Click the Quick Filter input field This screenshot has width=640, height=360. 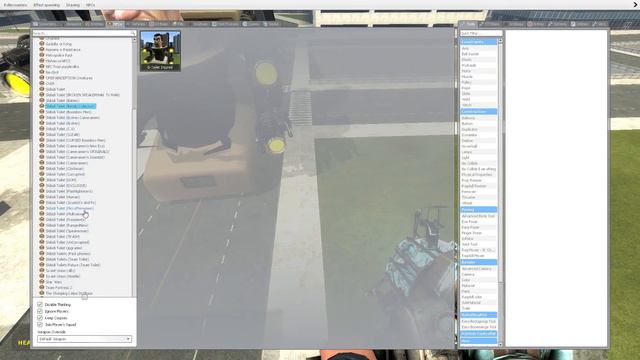point(480,33)
